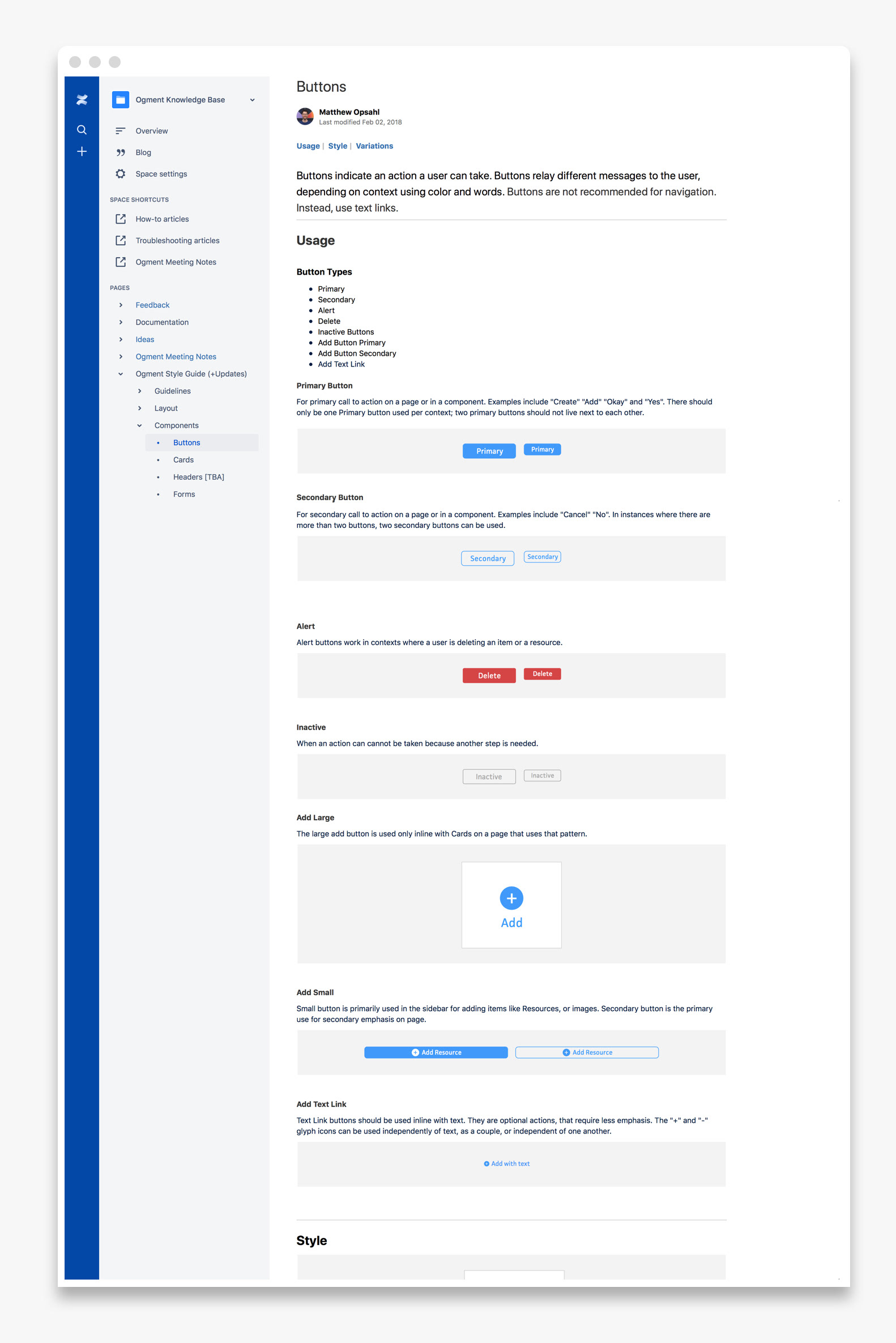
Task: Open the Ogment Meeting Notes shortcut link
Action: pyautogui.click(x=176, y=262)
